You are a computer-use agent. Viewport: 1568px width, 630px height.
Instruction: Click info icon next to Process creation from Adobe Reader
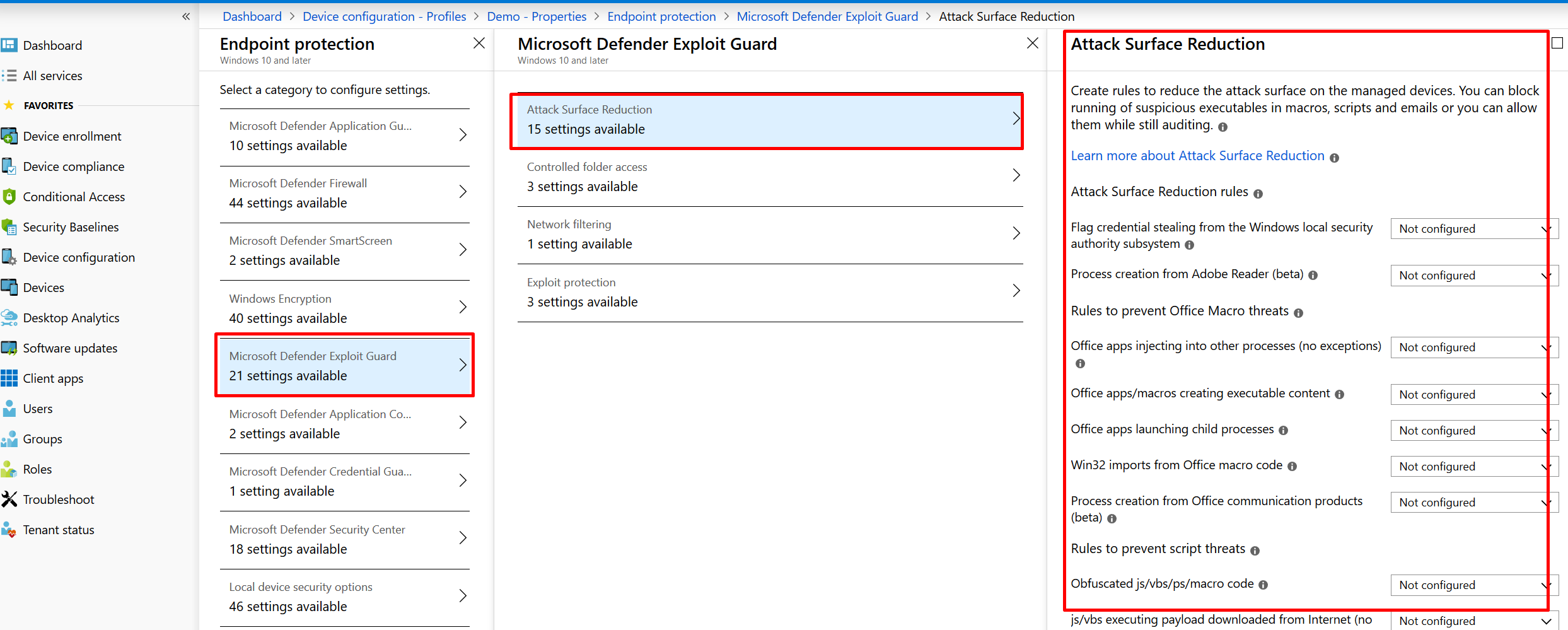point(1313,276)
